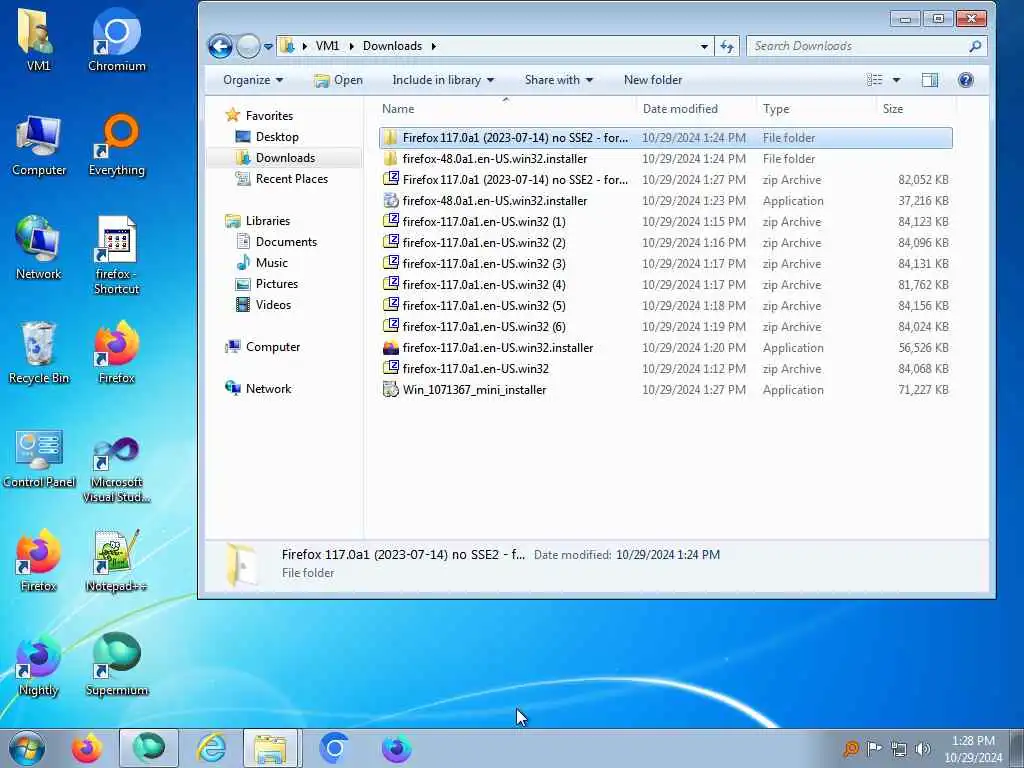Open Music library in navigation pane
Screen dimensions: 1024x768
(x=272, y=263)
